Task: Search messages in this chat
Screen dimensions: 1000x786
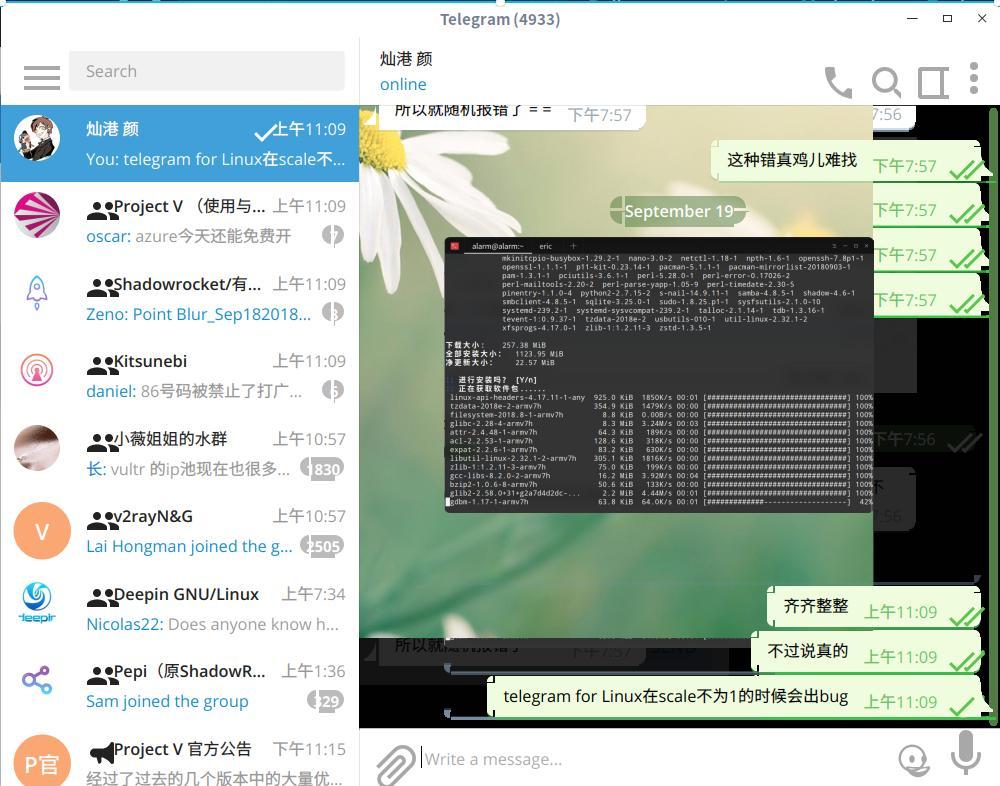Action: [x=886, y=82]
